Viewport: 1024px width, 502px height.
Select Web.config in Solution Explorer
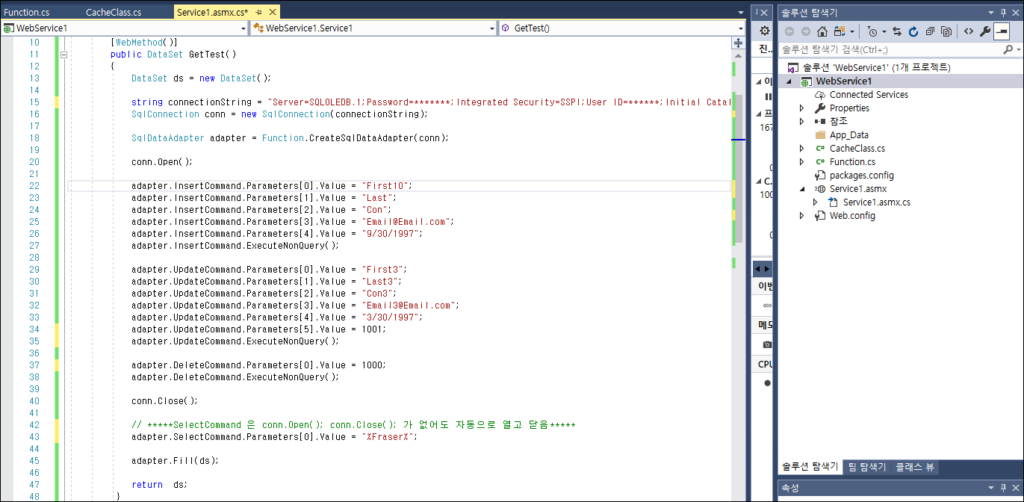pyautogui.click(x=851, y=215)
